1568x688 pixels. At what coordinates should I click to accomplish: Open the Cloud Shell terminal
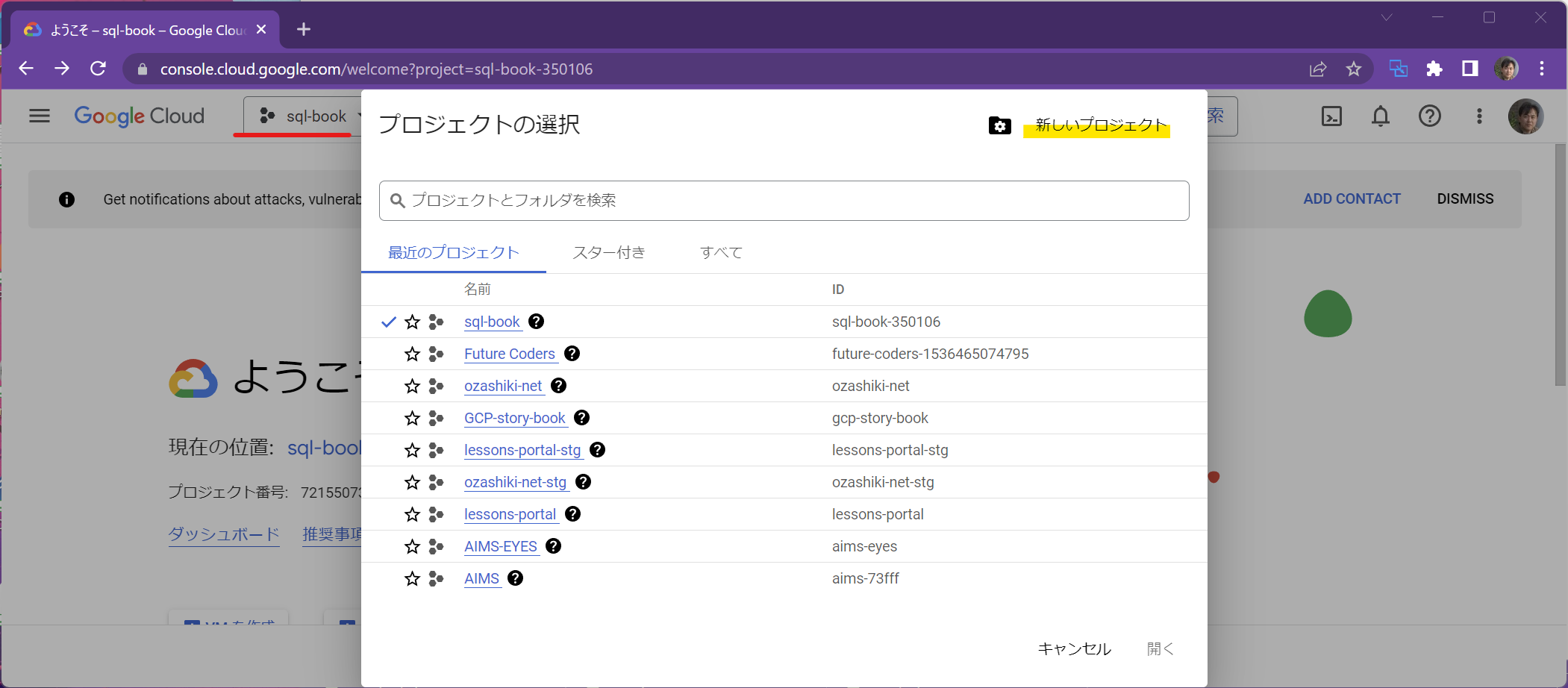1331,116
